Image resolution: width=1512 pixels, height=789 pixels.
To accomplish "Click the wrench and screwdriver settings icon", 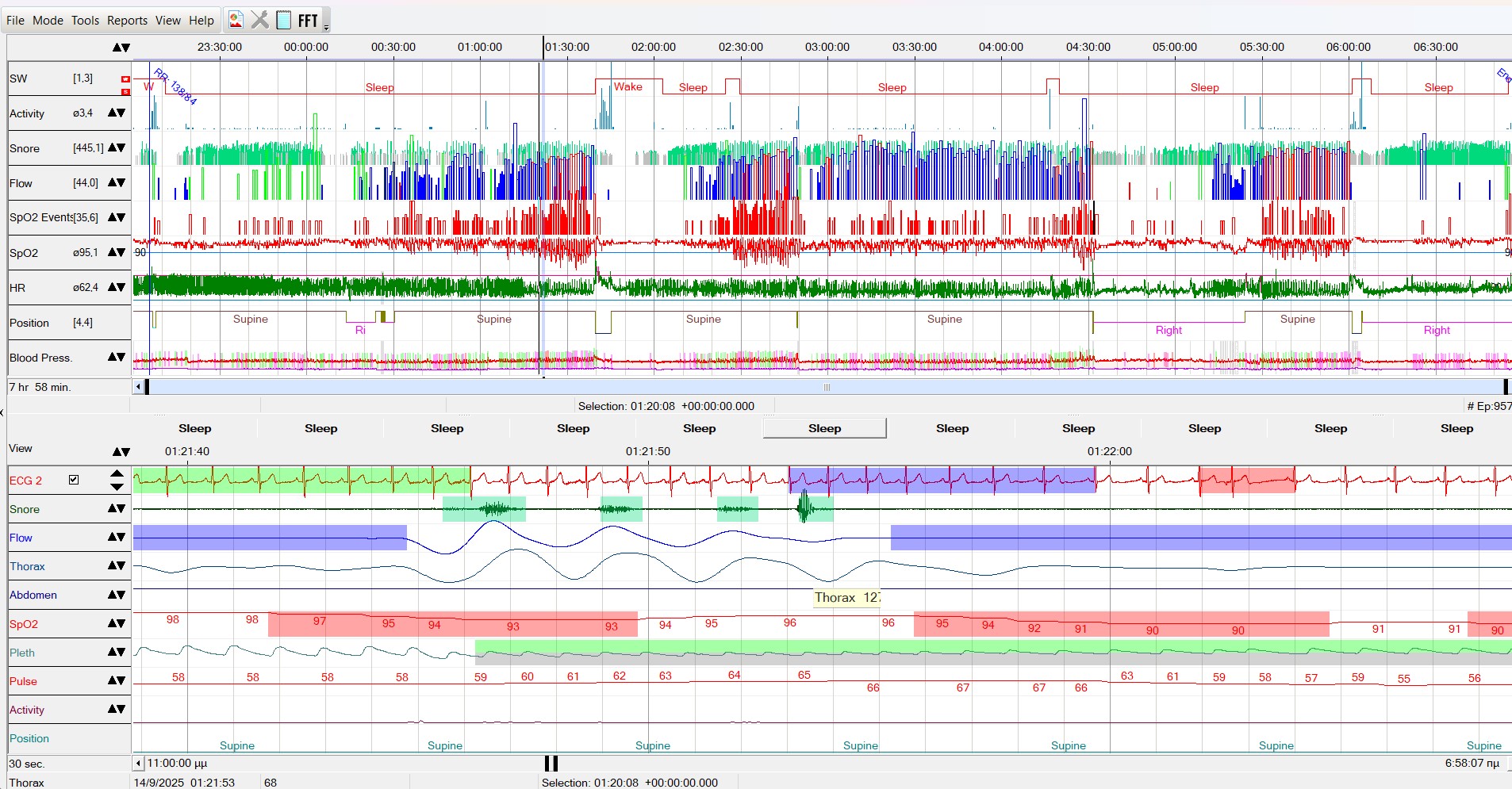I will click(259, 20).
